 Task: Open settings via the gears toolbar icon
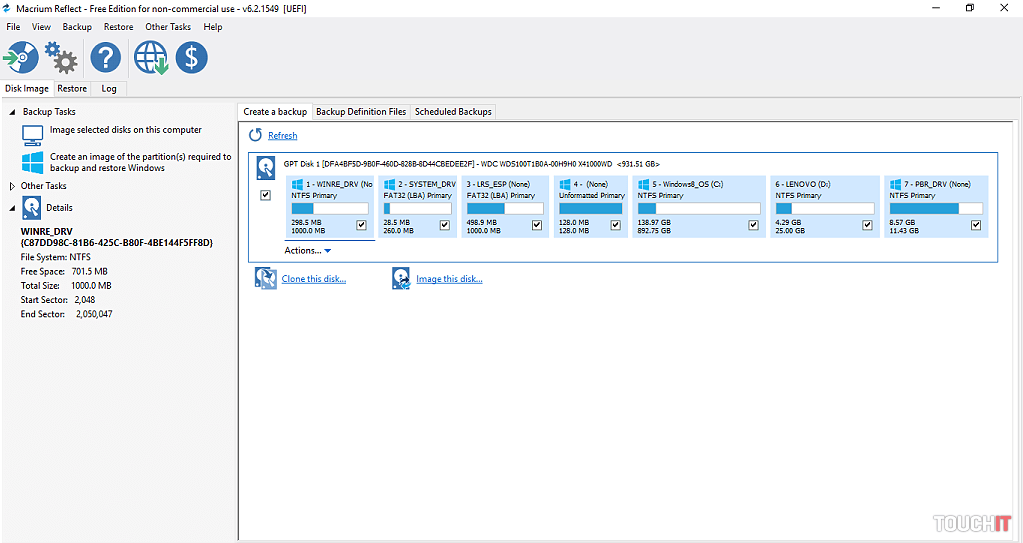(62, 58)
